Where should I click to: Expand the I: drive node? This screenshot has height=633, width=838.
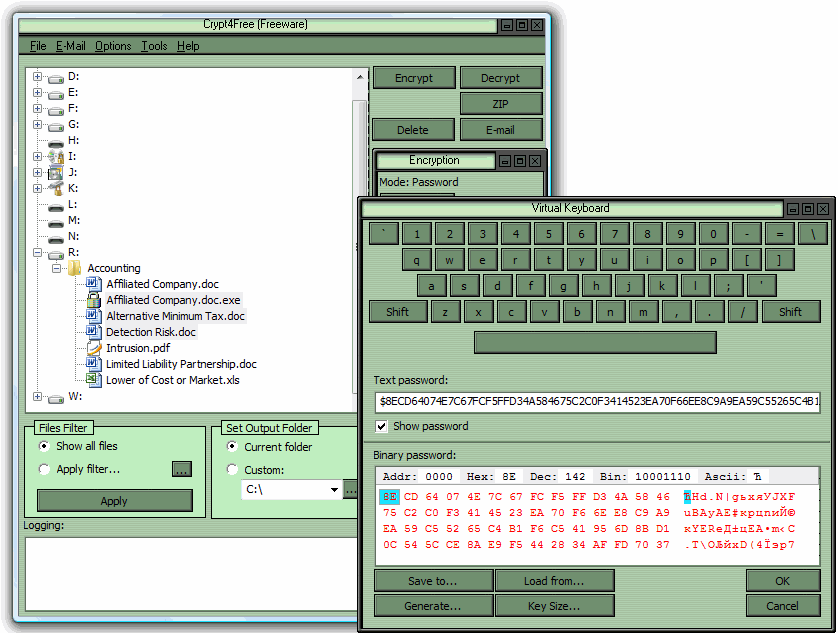click(37, 157)
